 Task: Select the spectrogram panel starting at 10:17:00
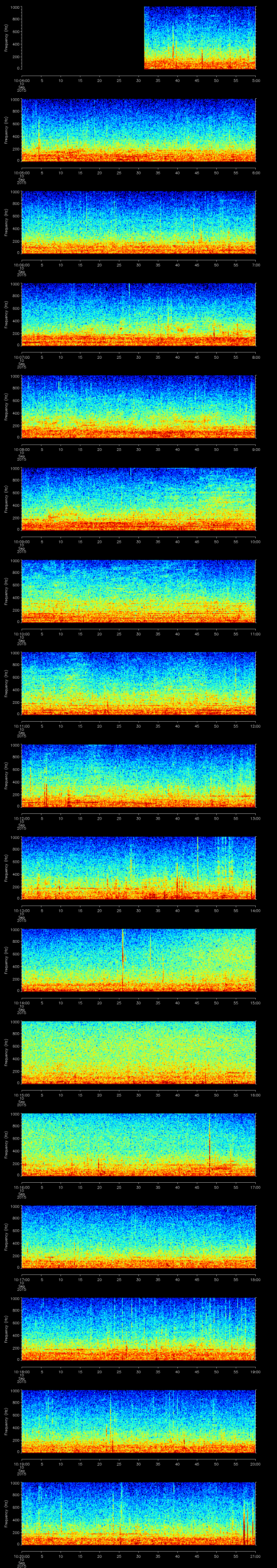pos(139,1237)
